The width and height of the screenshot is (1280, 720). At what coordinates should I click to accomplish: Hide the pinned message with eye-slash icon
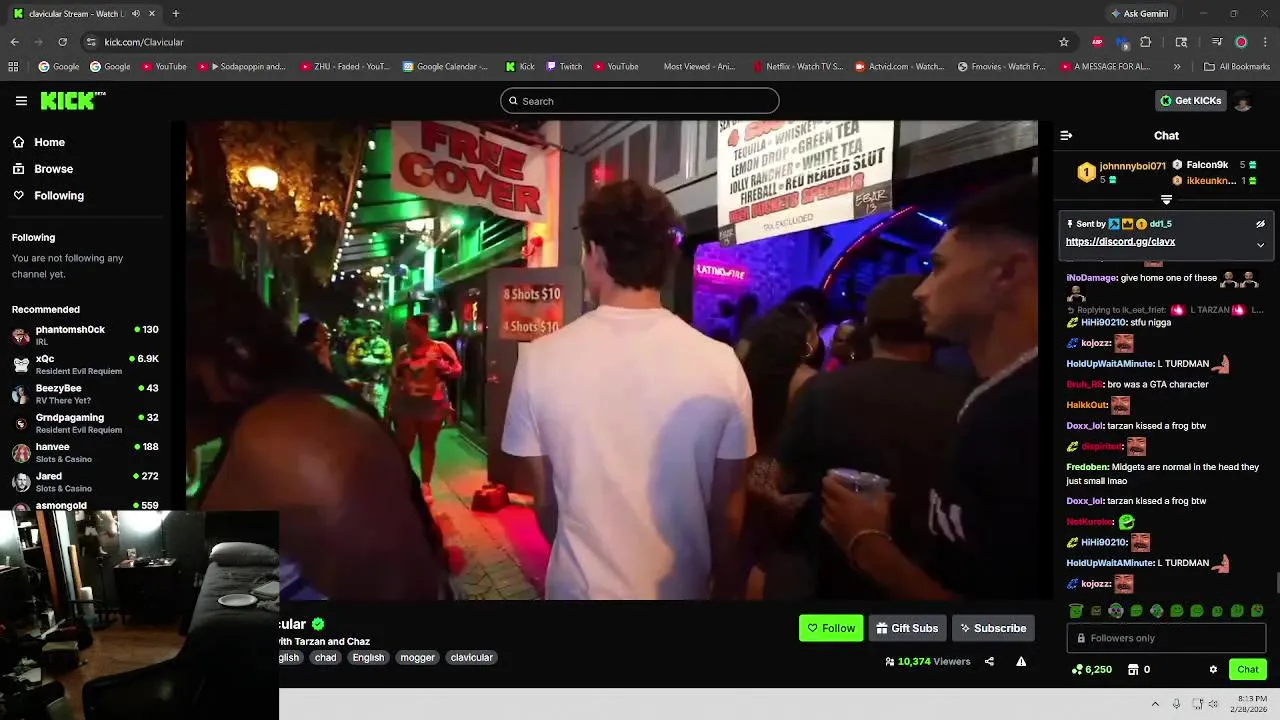point(1260,224)
